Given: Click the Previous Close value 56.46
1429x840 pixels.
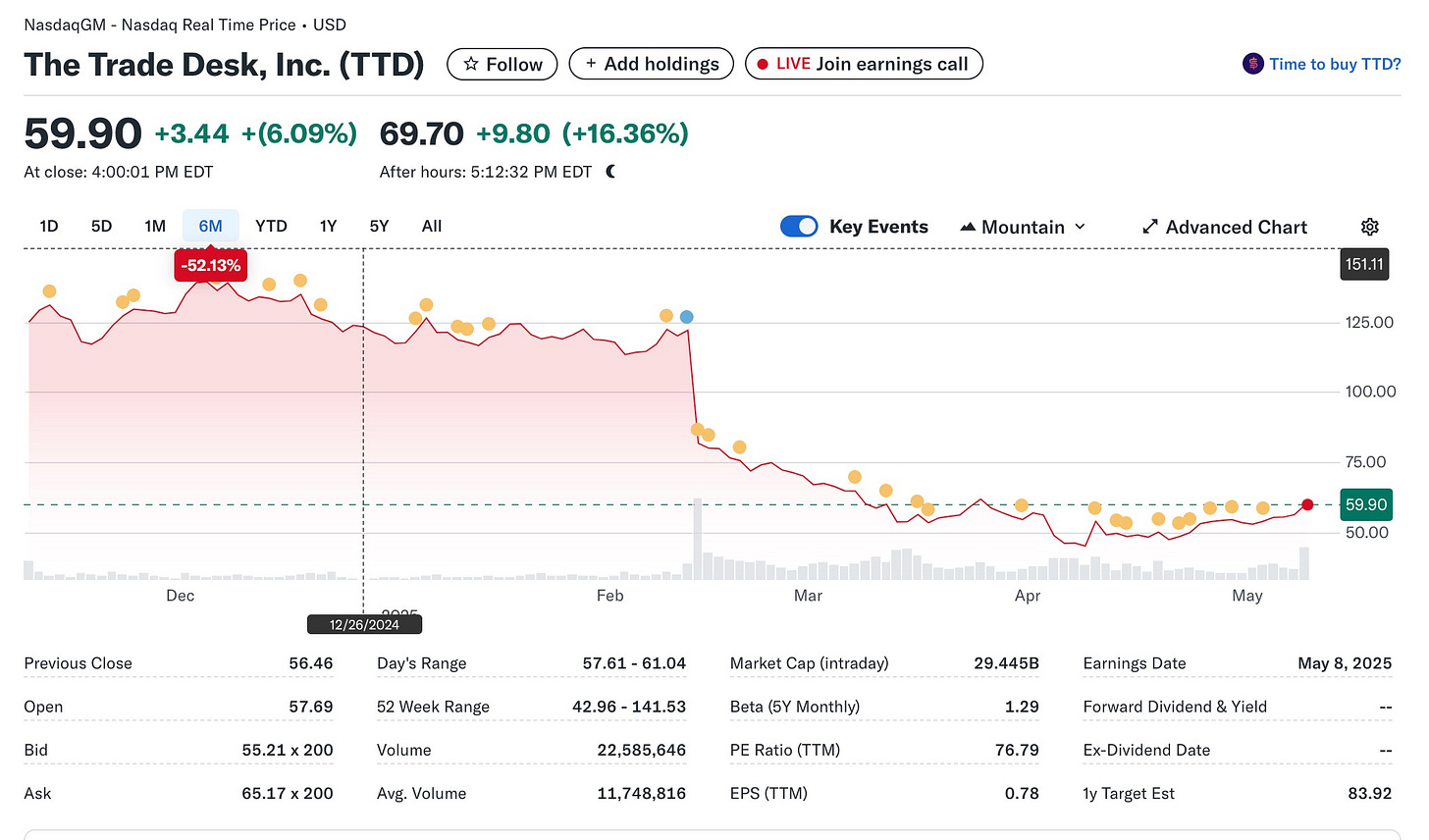Looking at the screenshot, I should click(311, 663).
